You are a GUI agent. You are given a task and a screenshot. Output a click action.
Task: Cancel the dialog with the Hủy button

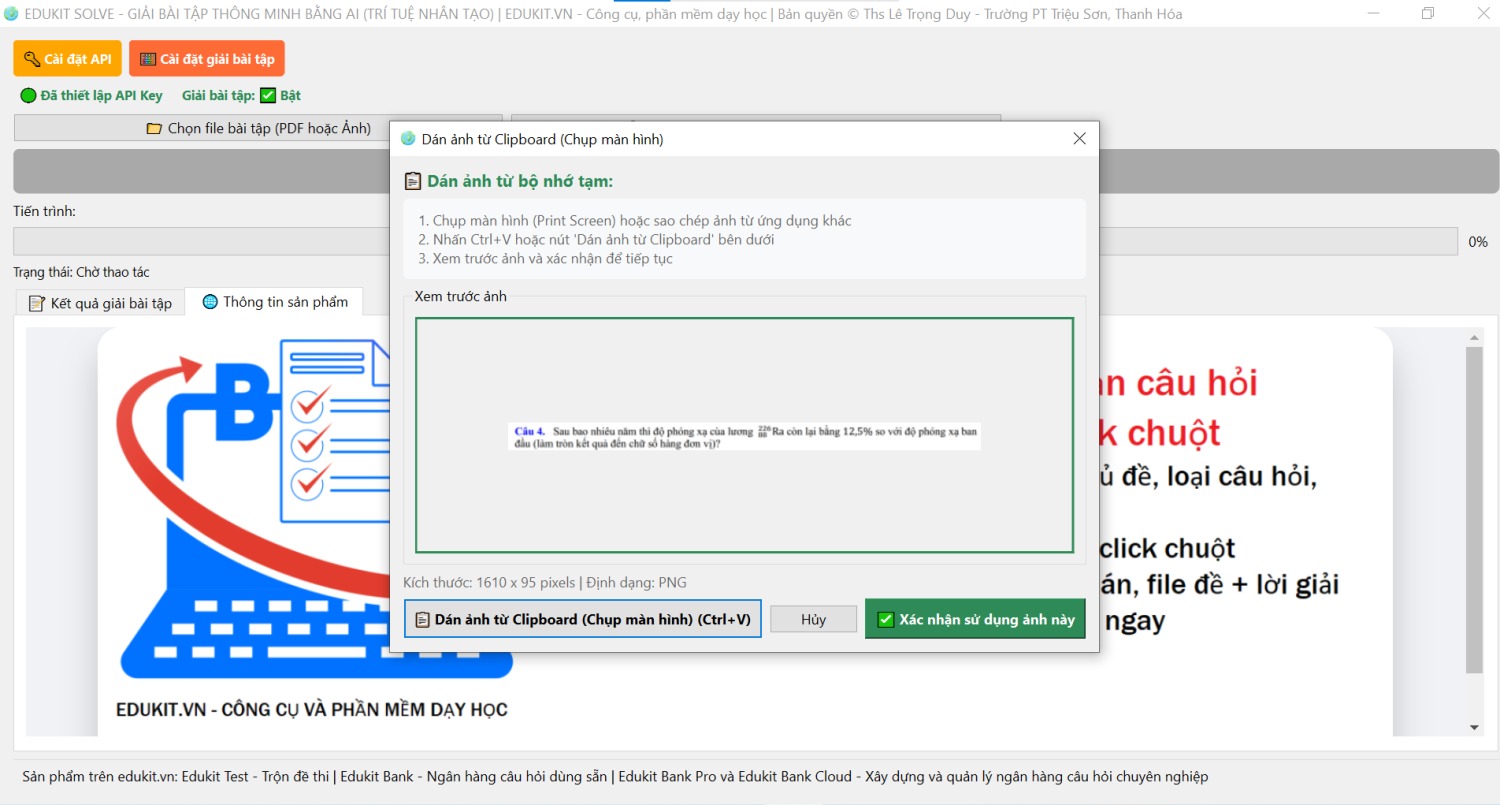point(813,619)
